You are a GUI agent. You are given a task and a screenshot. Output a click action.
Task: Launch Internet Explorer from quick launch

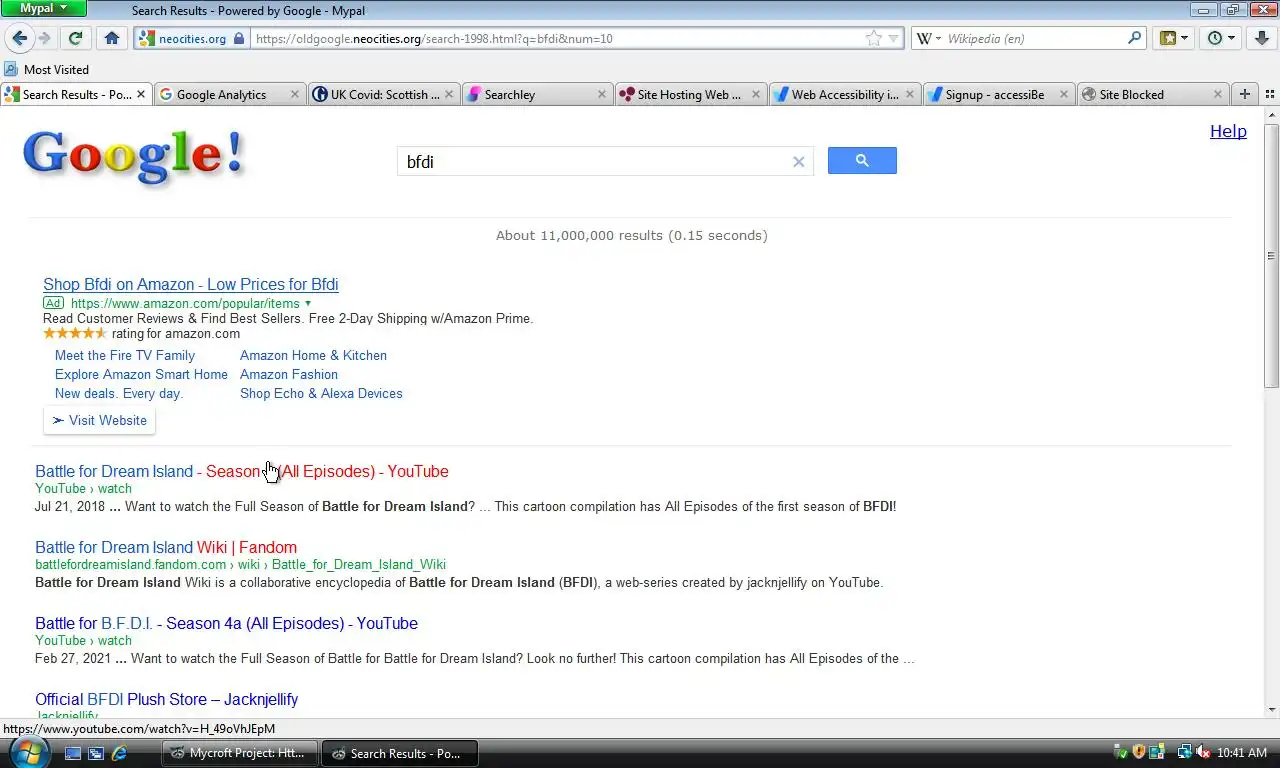pos(119,752)
